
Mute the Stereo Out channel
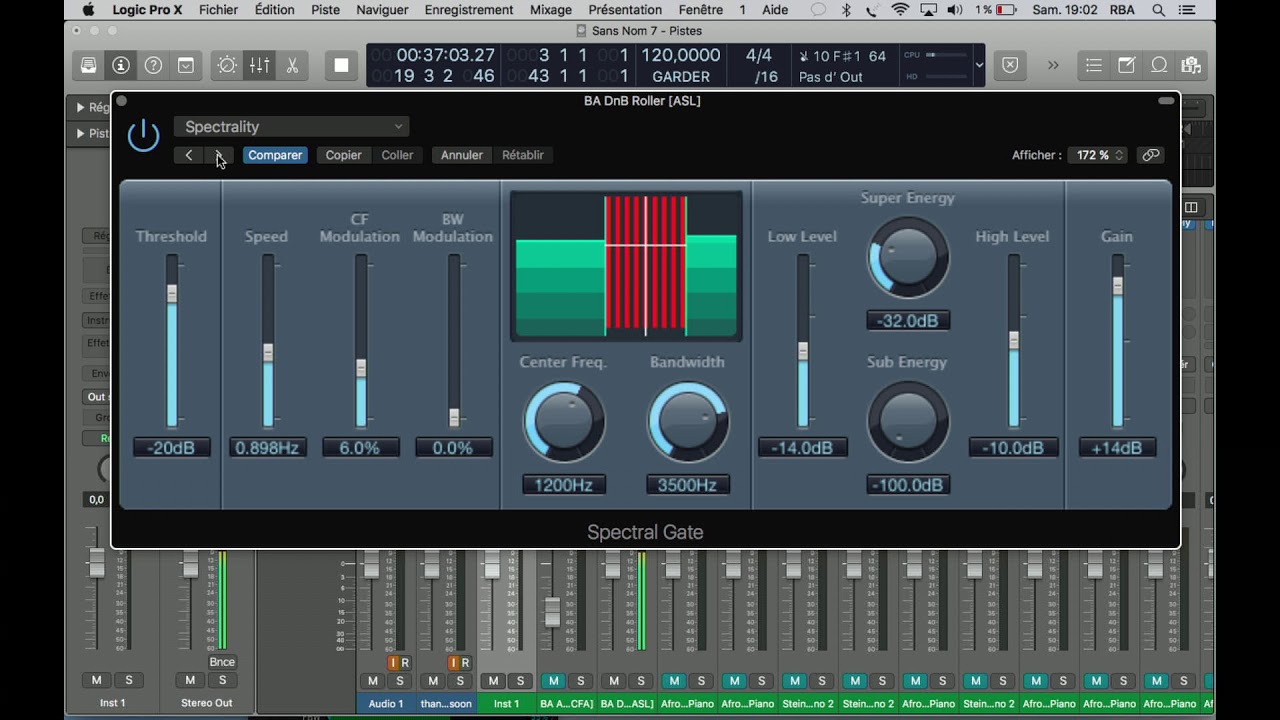tap(190, 680)
